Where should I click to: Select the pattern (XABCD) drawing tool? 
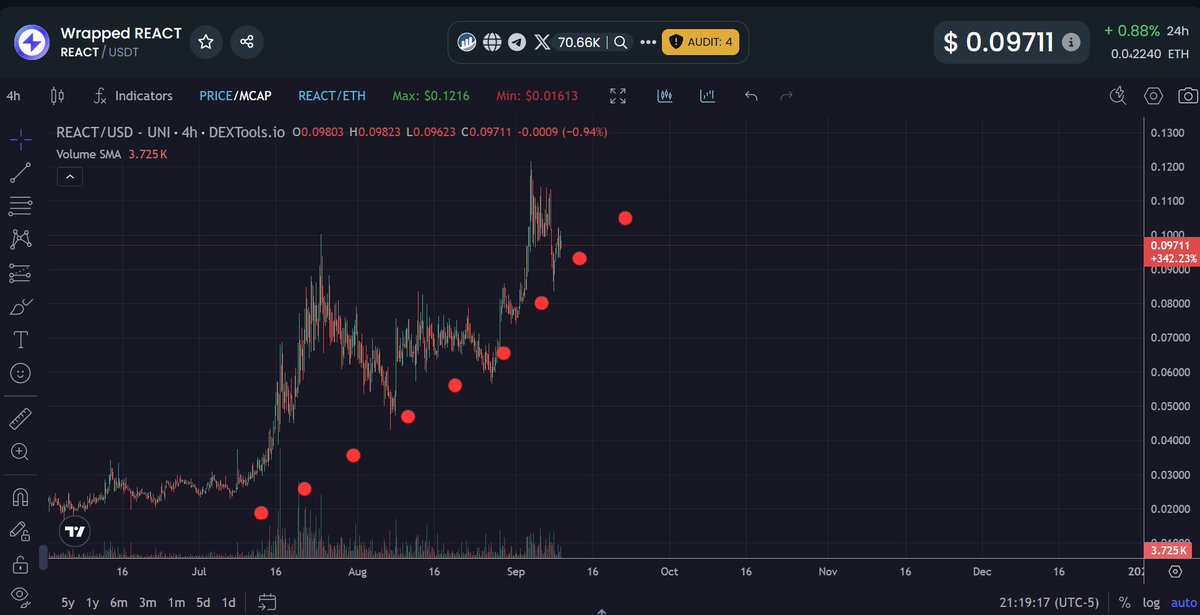point(19,239)
